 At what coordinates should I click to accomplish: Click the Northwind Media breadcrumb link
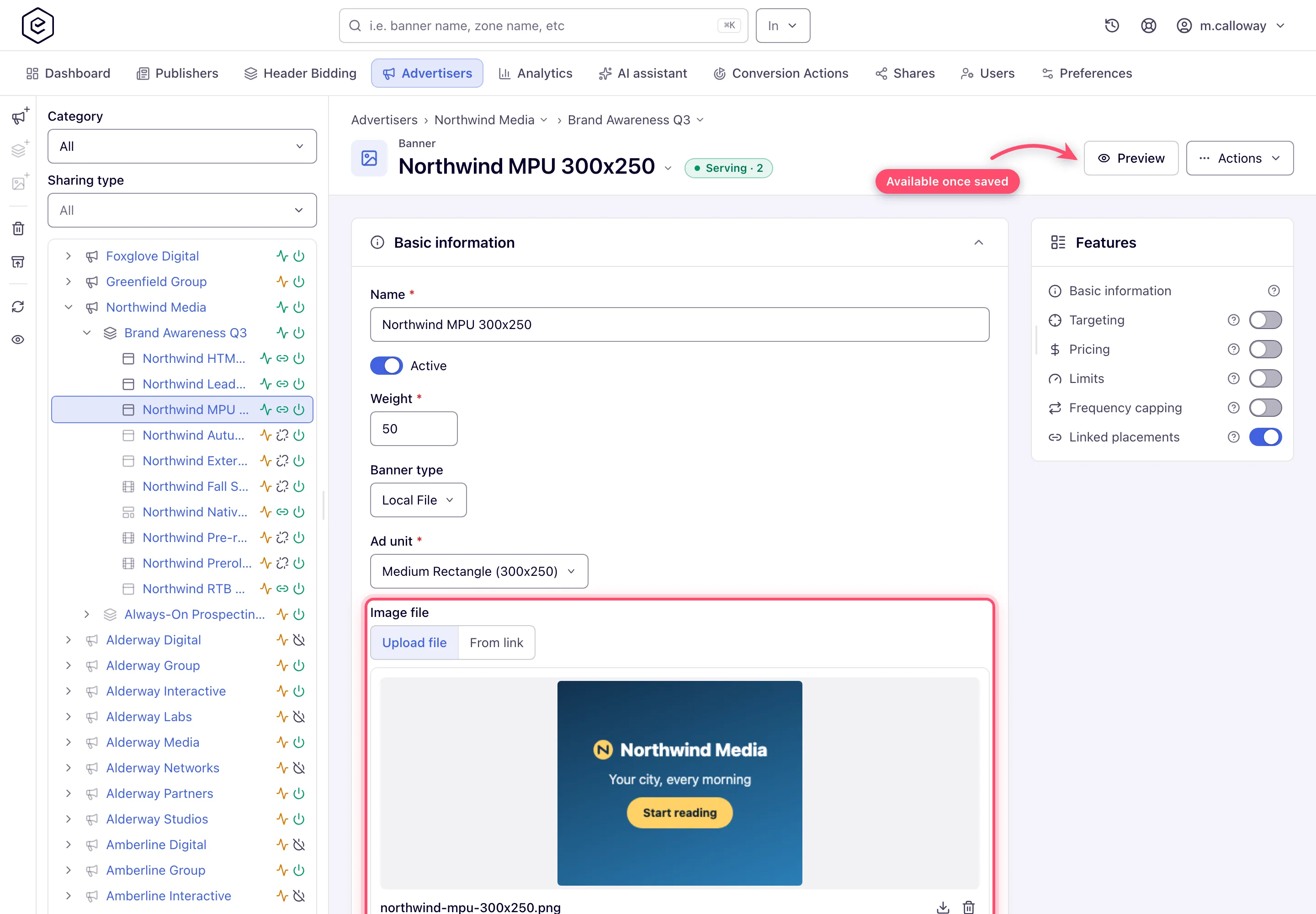click(x=484, y=120)
